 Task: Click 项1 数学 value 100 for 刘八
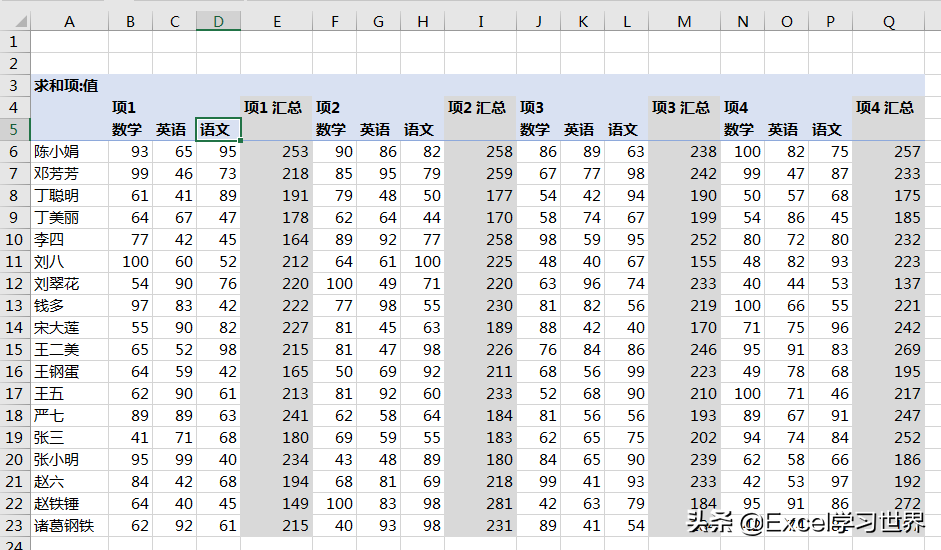pyautogui.click(x=131, y=262)
